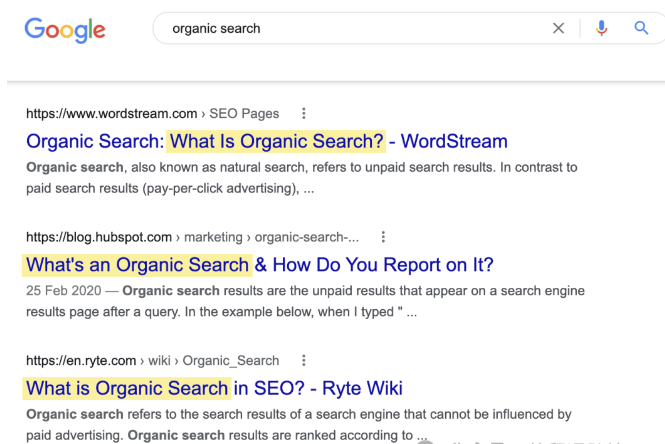The width and height of the screenshot is (665, 444).
Task: Start voice search with microphone icon
Action: point(601,28)
